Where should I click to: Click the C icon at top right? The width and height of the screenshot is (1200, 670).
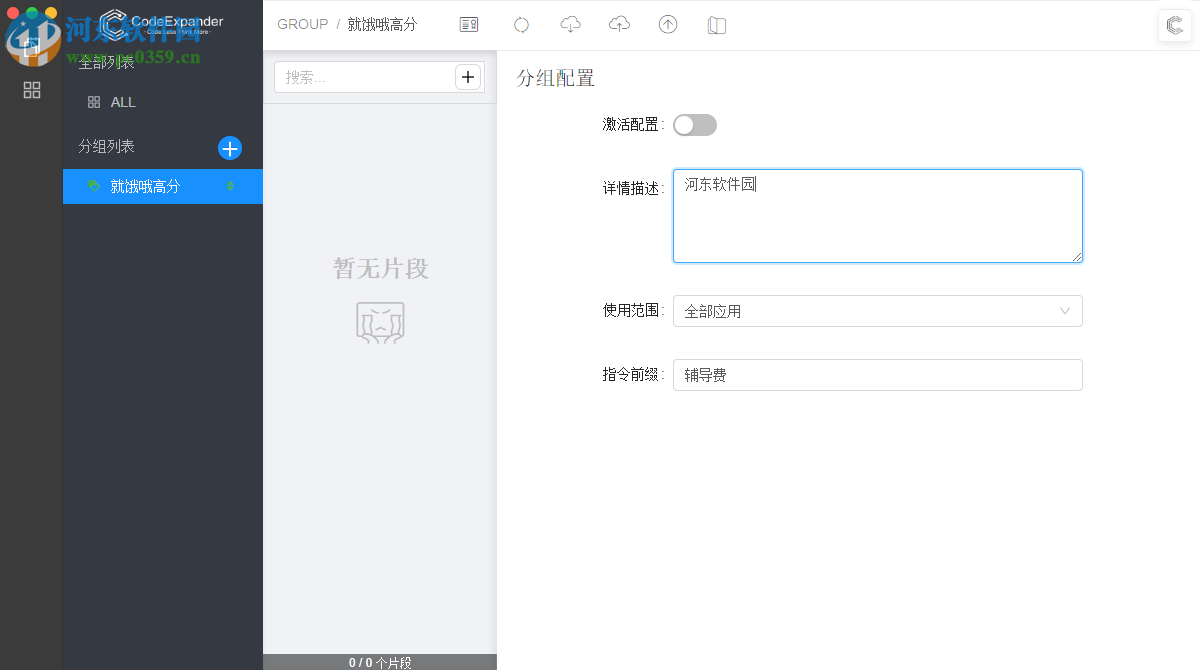tap(1174, 26)
